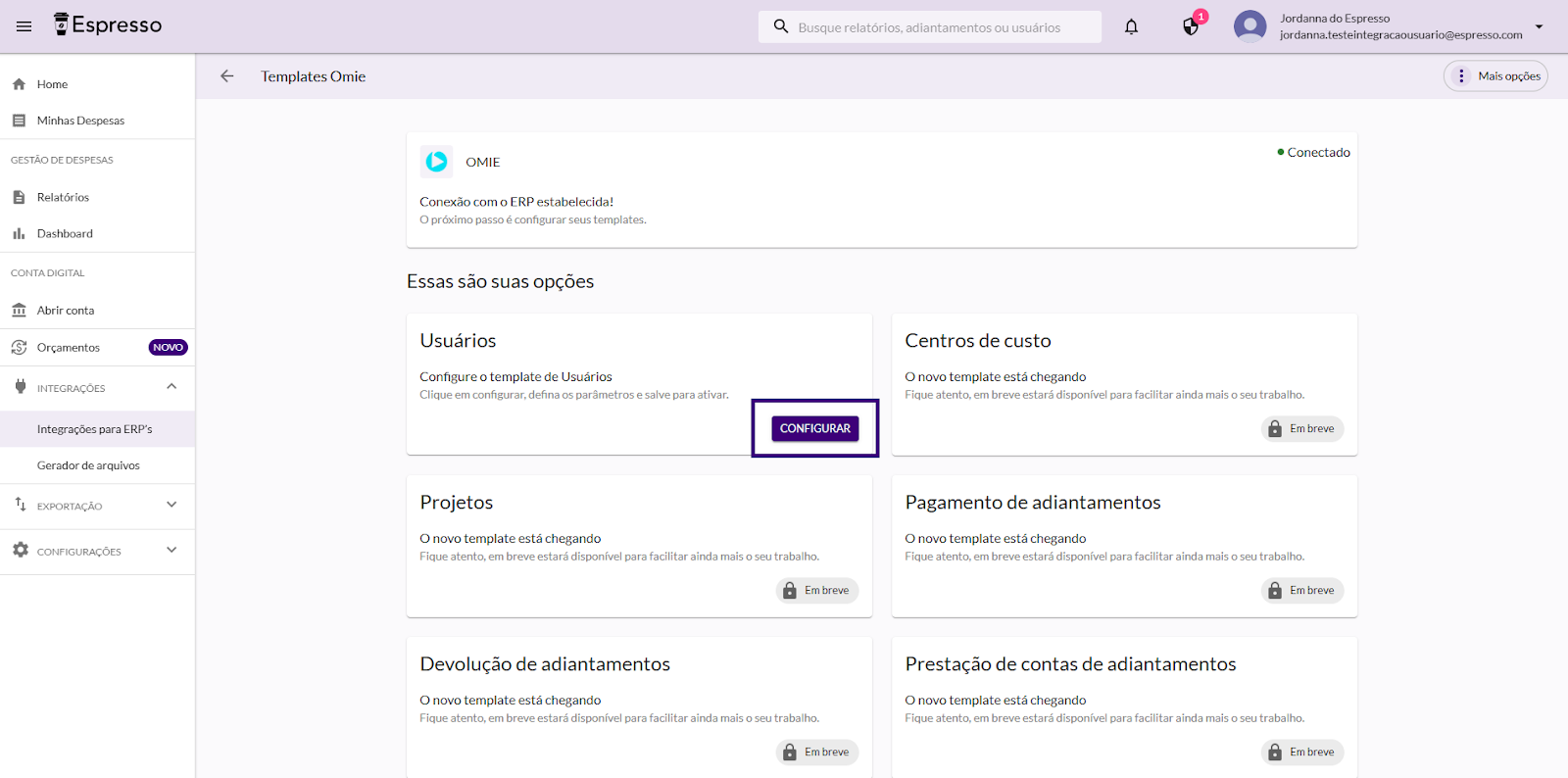
Task: Focus the search field for reports and users
Action: coord(929,26)
